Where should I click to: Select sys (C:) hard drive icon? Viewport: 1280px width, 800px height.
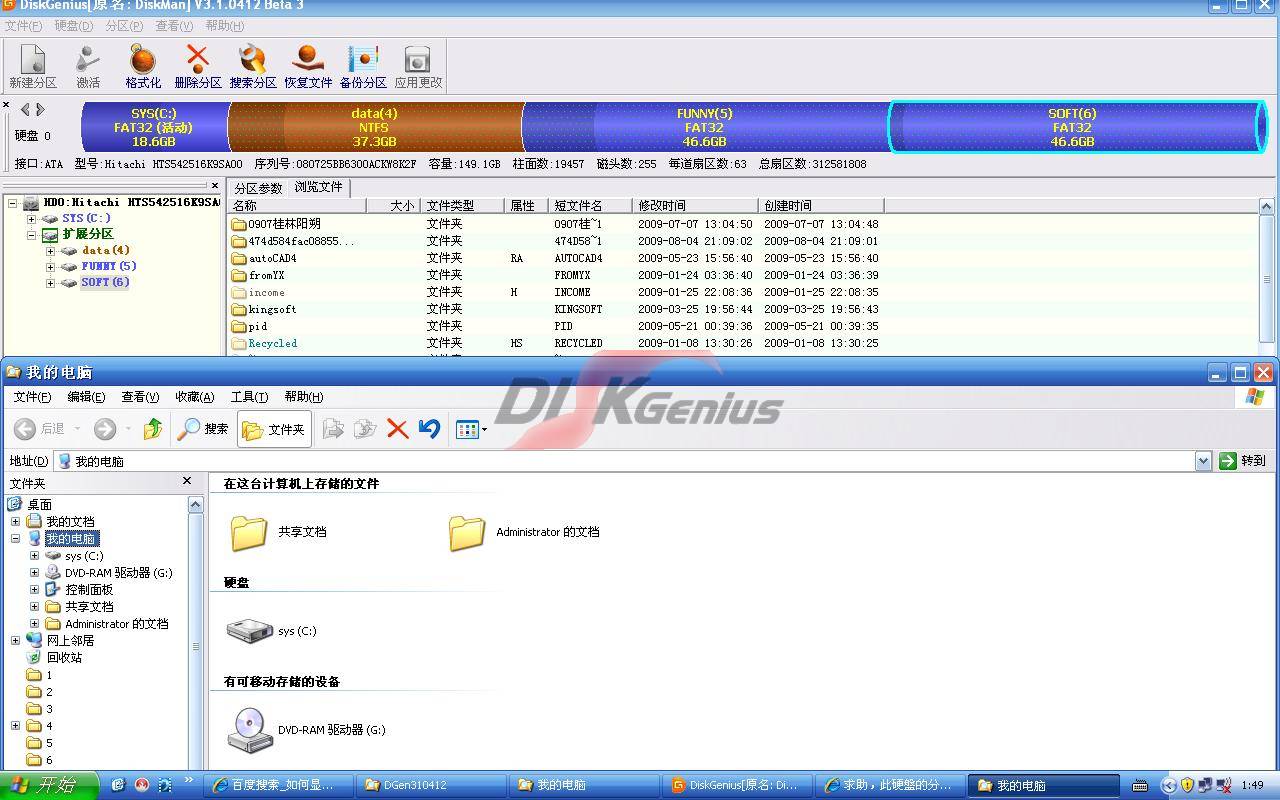point(249,630)
